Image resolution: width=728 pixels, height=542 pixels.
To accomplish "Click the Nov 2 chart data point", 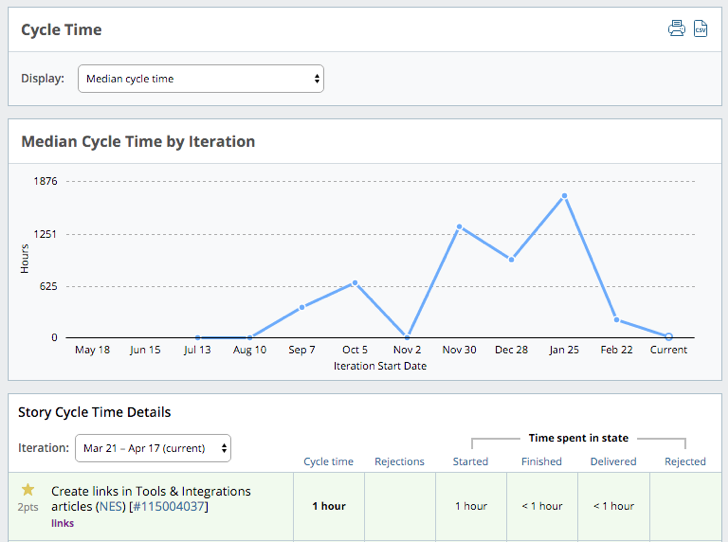I will coord(407,337).
